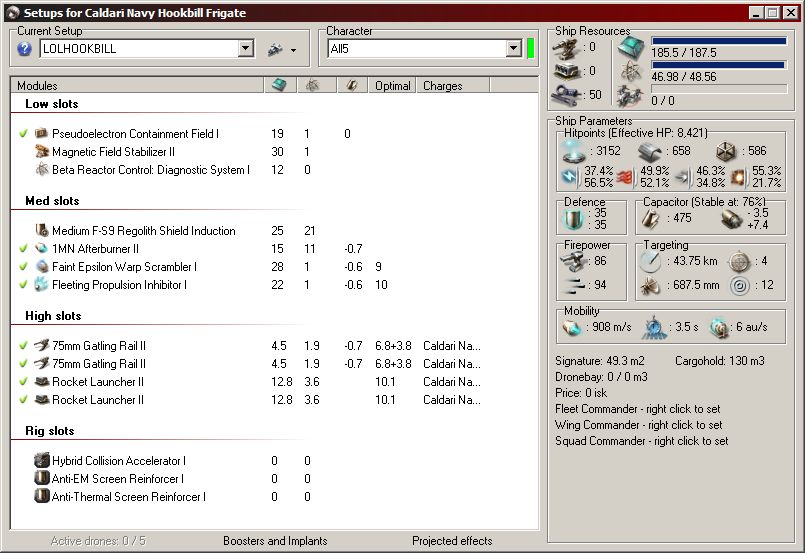
Task: Toggle second 75mm Gatling Rail II checkmark
Action: pyautogui.click(x=23, y=364)
